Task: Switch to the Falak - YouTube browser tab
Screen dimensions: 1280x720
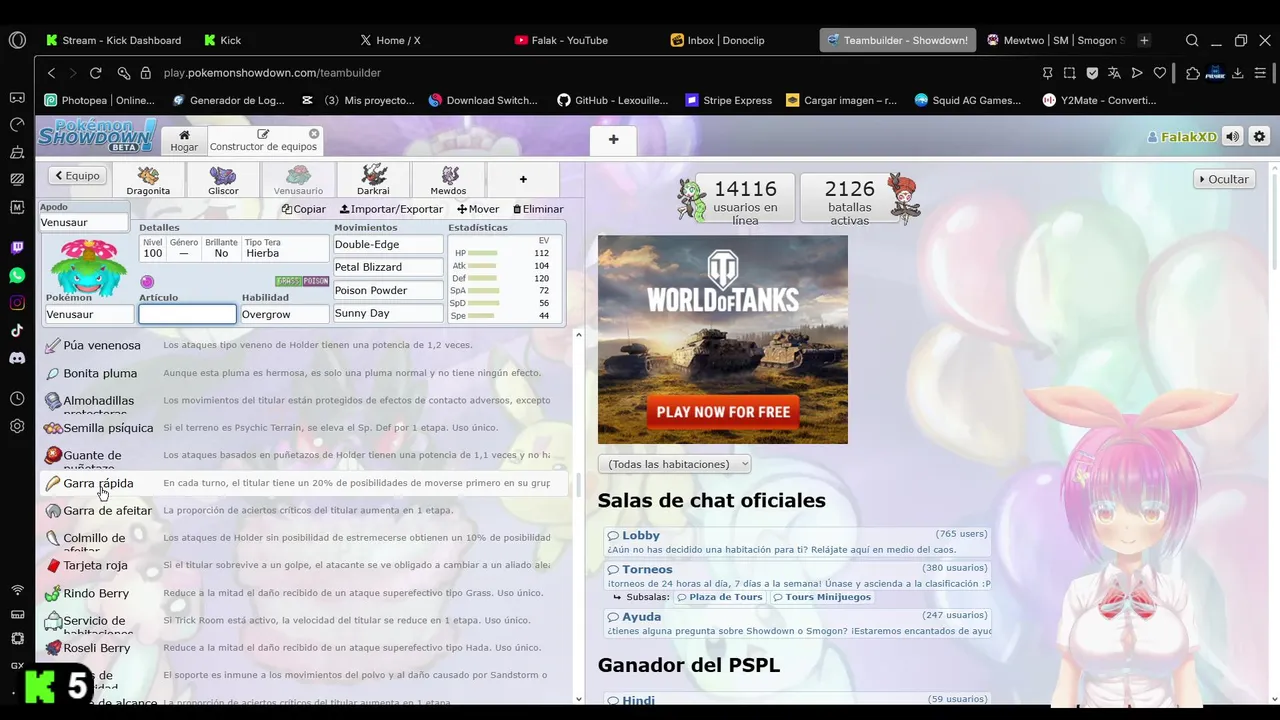Action: [561, 40]
